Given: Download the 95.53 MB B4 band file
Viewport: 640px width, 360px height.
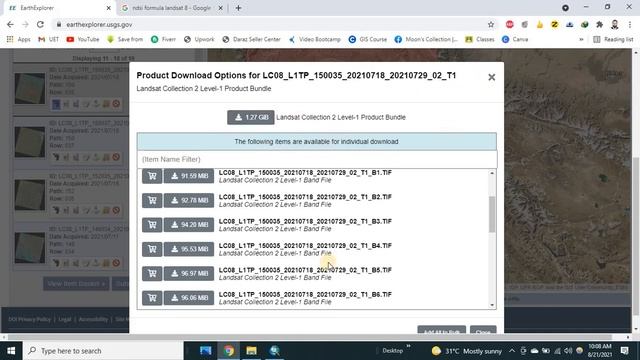Looking at the screenshot, I should click(x=189, y=249).
